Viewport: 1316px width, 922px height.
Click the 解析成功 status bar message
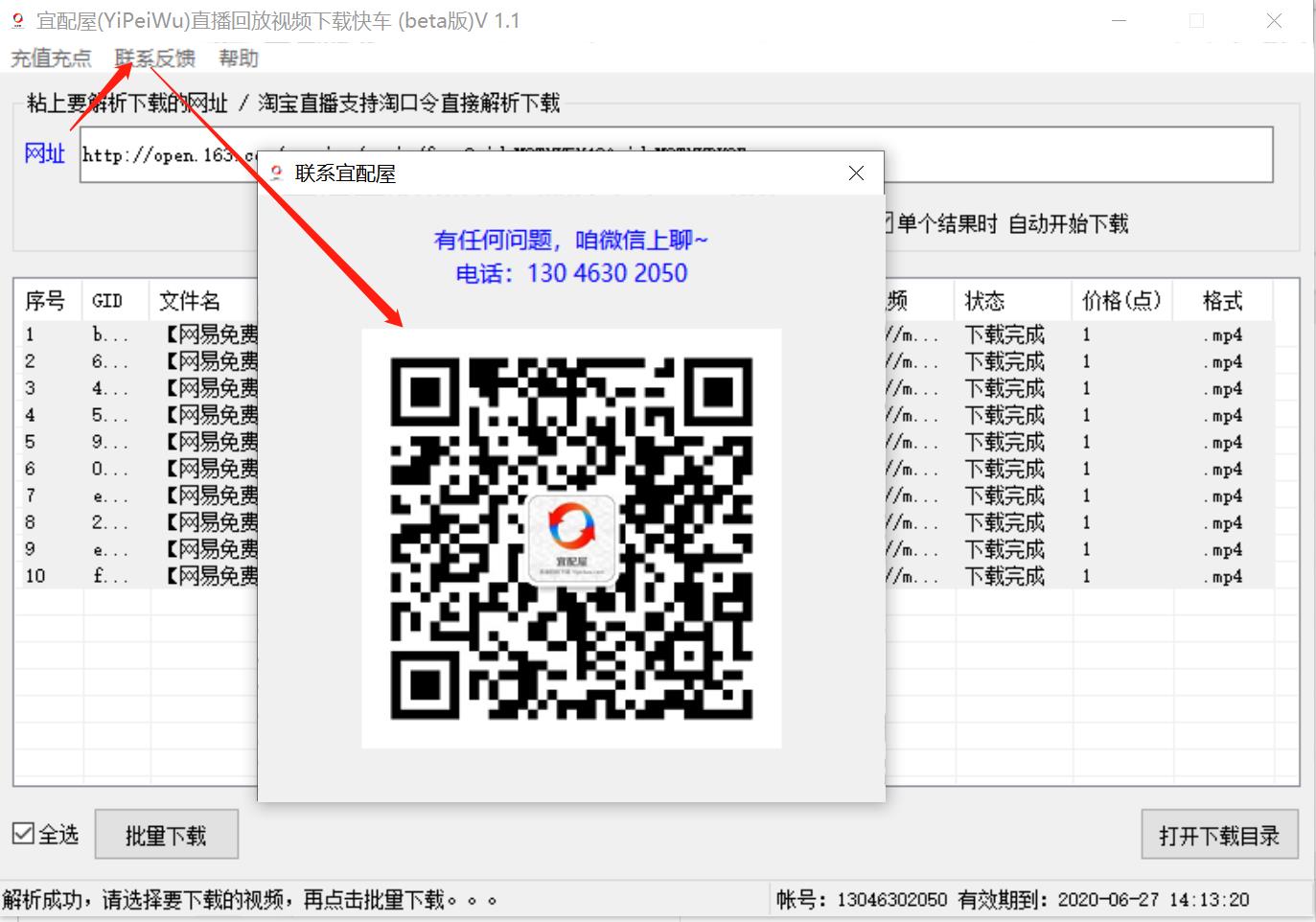tap(250, 899)
